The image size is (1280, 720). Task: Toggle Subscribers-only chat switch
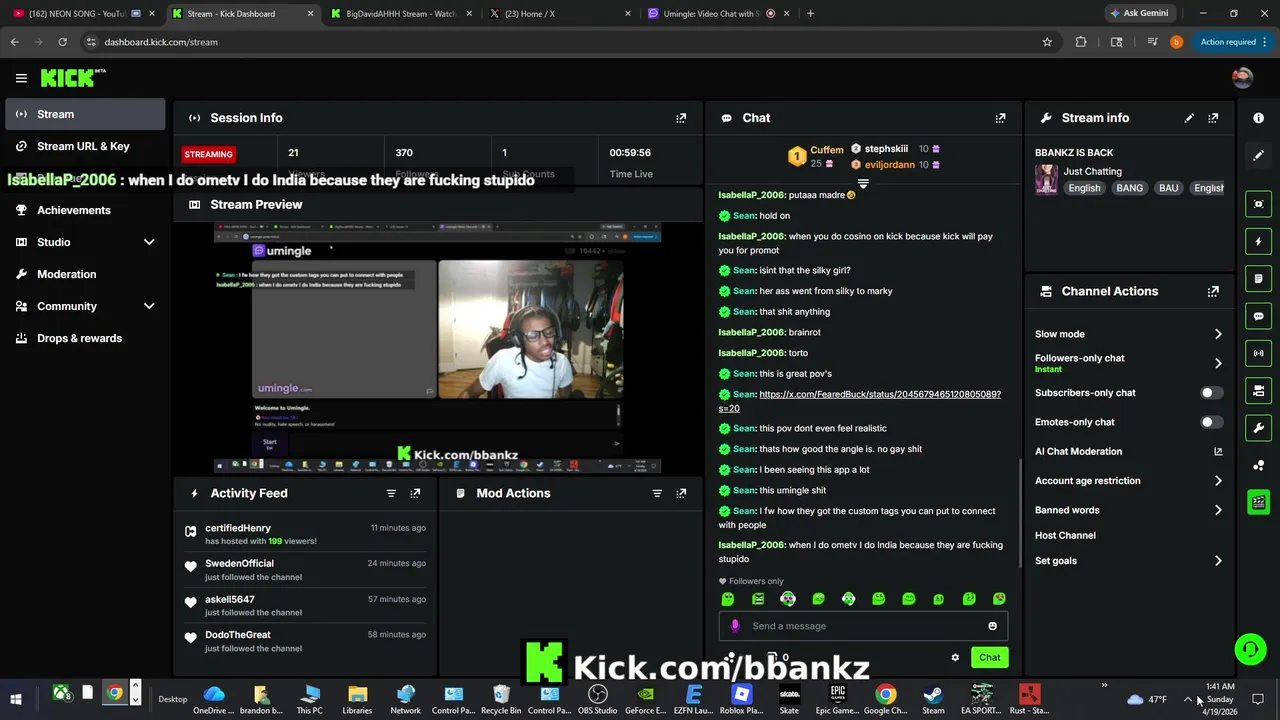pos(1210,393)
